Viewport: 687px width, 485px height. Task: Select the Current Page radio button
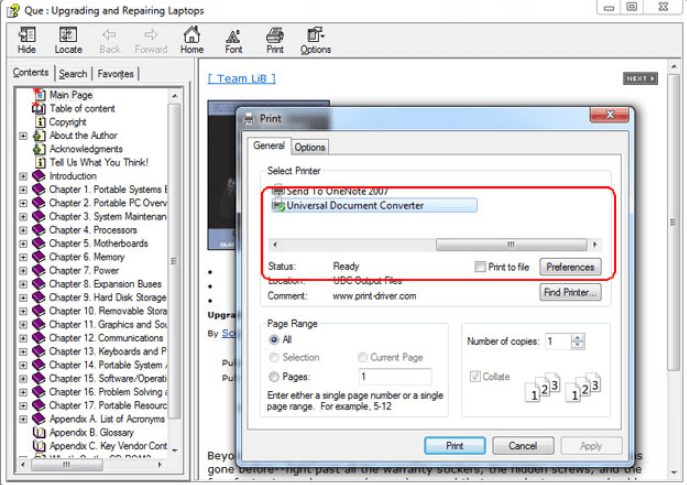[363, 358]
